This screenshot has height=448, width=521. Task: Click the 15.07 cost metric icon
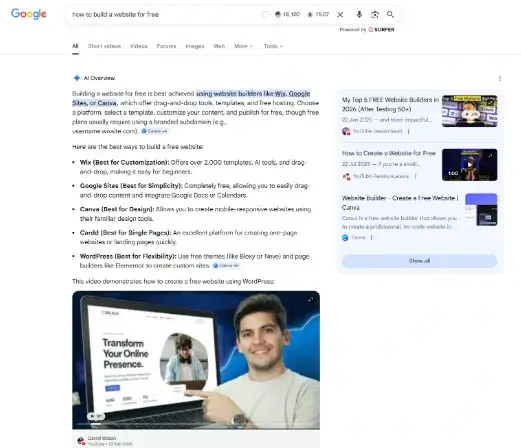pos(310,14)
